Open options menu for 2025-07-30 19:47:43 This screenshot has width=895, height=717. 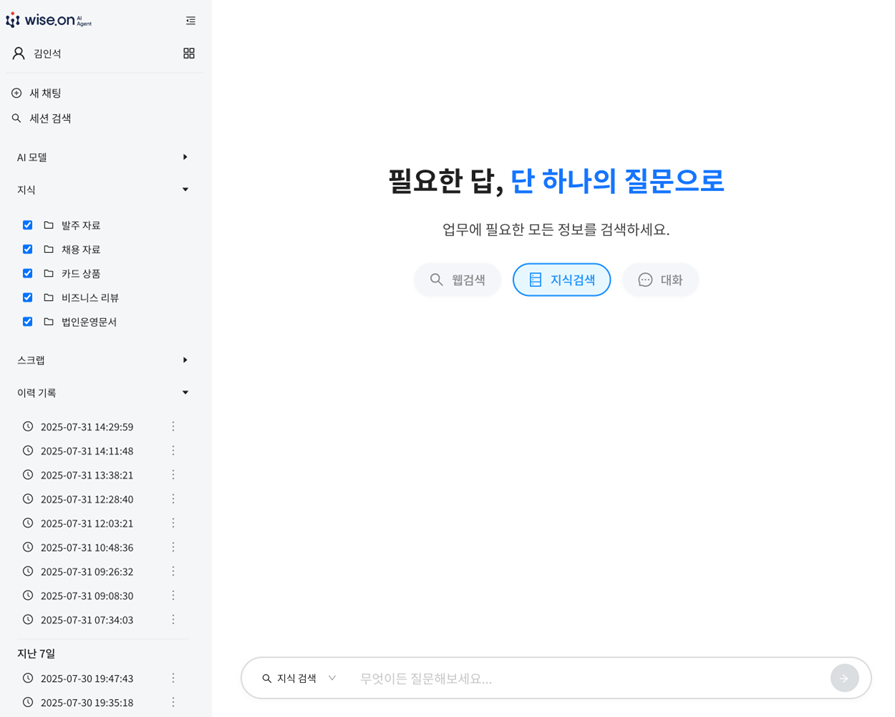point(173,678)
